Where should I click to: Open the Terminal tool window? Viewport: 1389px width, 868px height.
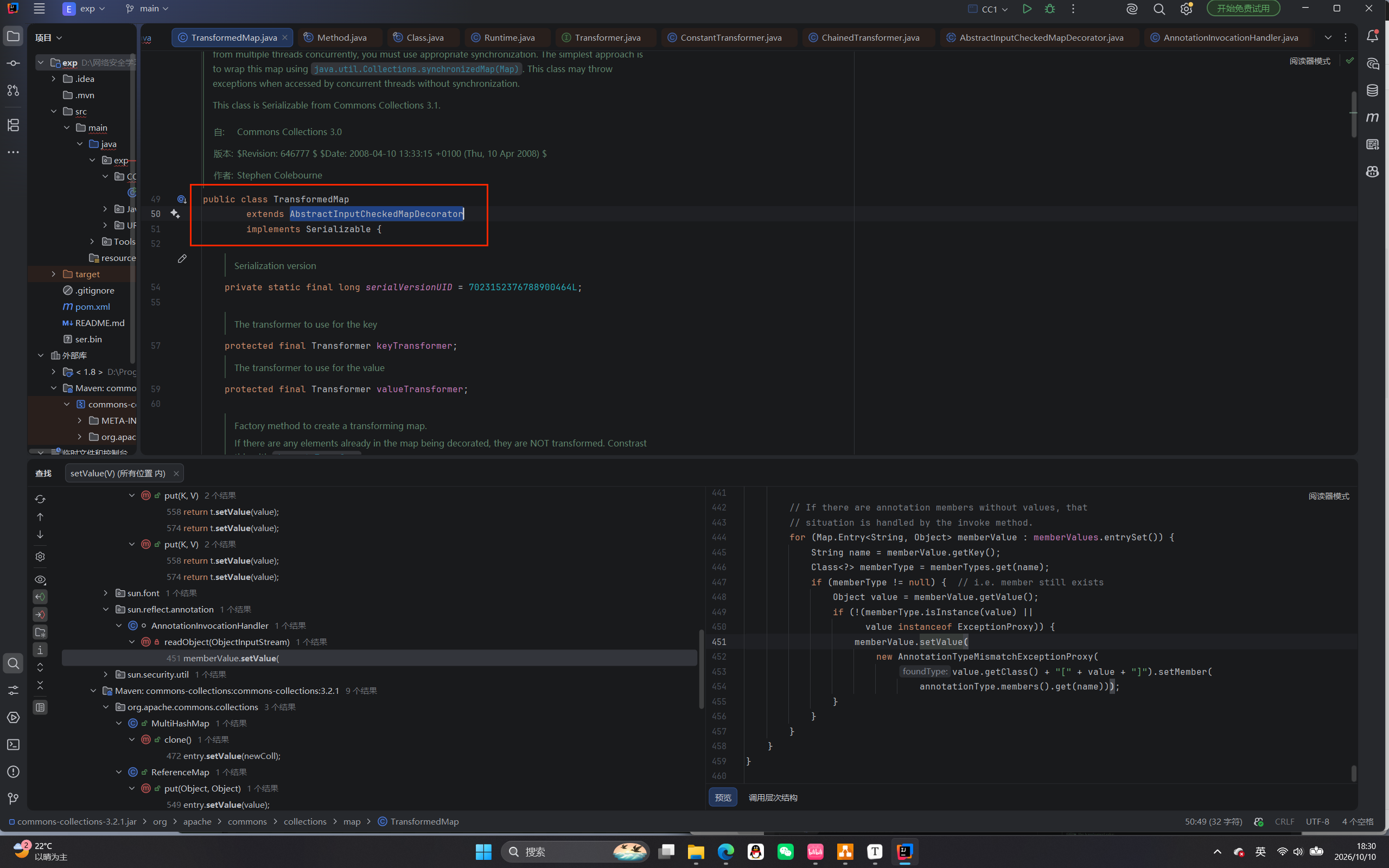(13, 744)
